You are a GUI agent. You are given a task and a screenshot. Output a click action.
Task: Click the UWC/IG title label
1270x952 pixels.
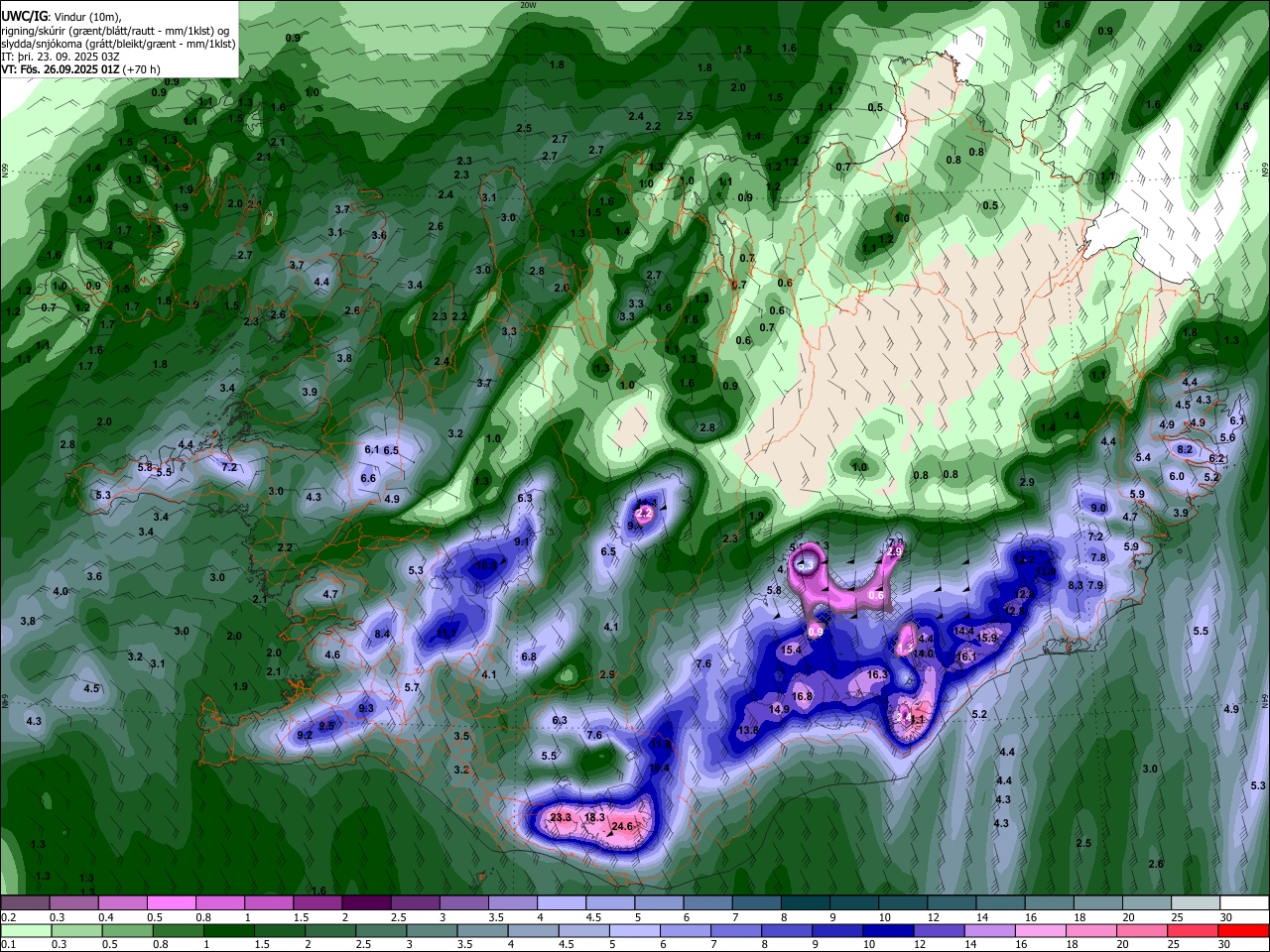(x=24, y=16)
